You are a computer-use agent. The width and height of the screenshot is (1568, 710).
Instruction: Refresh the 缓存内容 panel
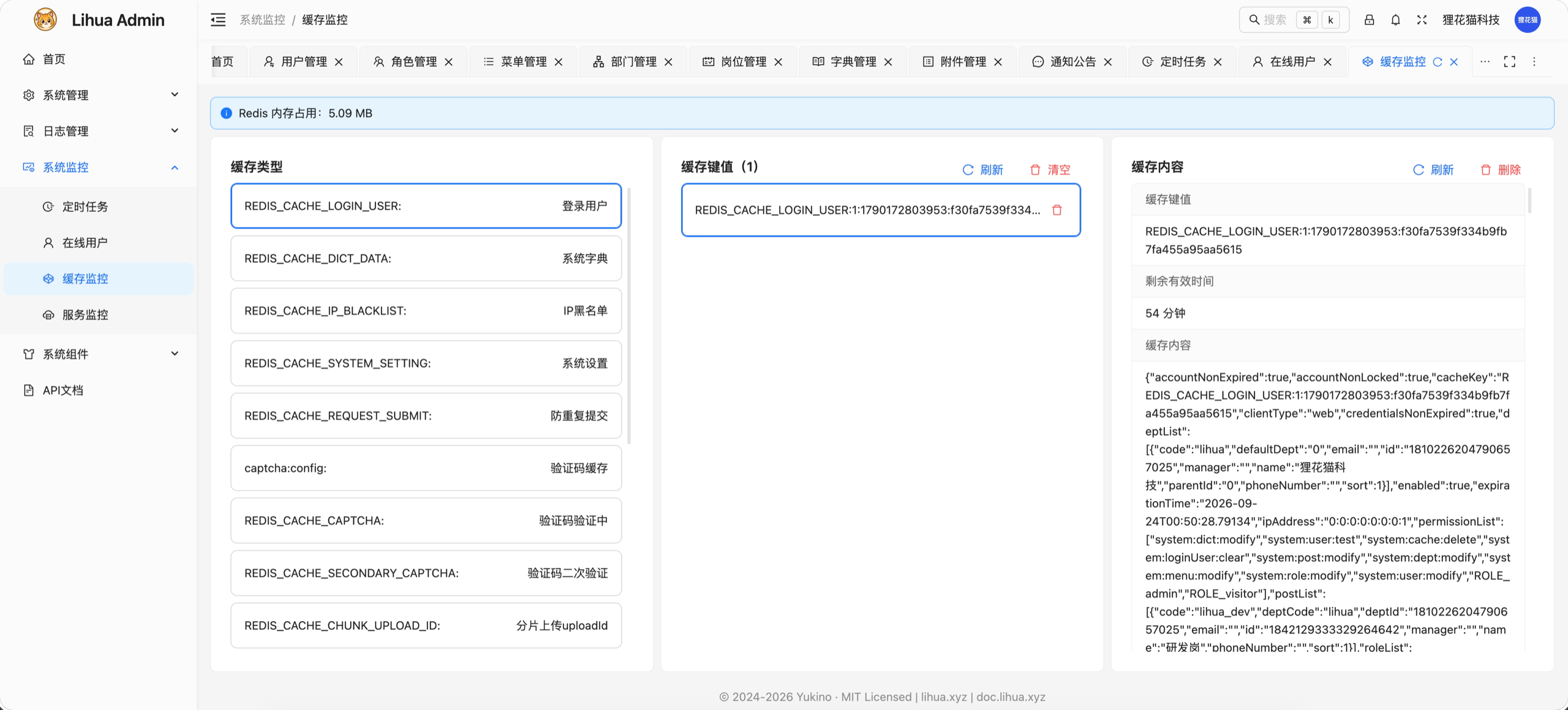[x=1433, y=170]
